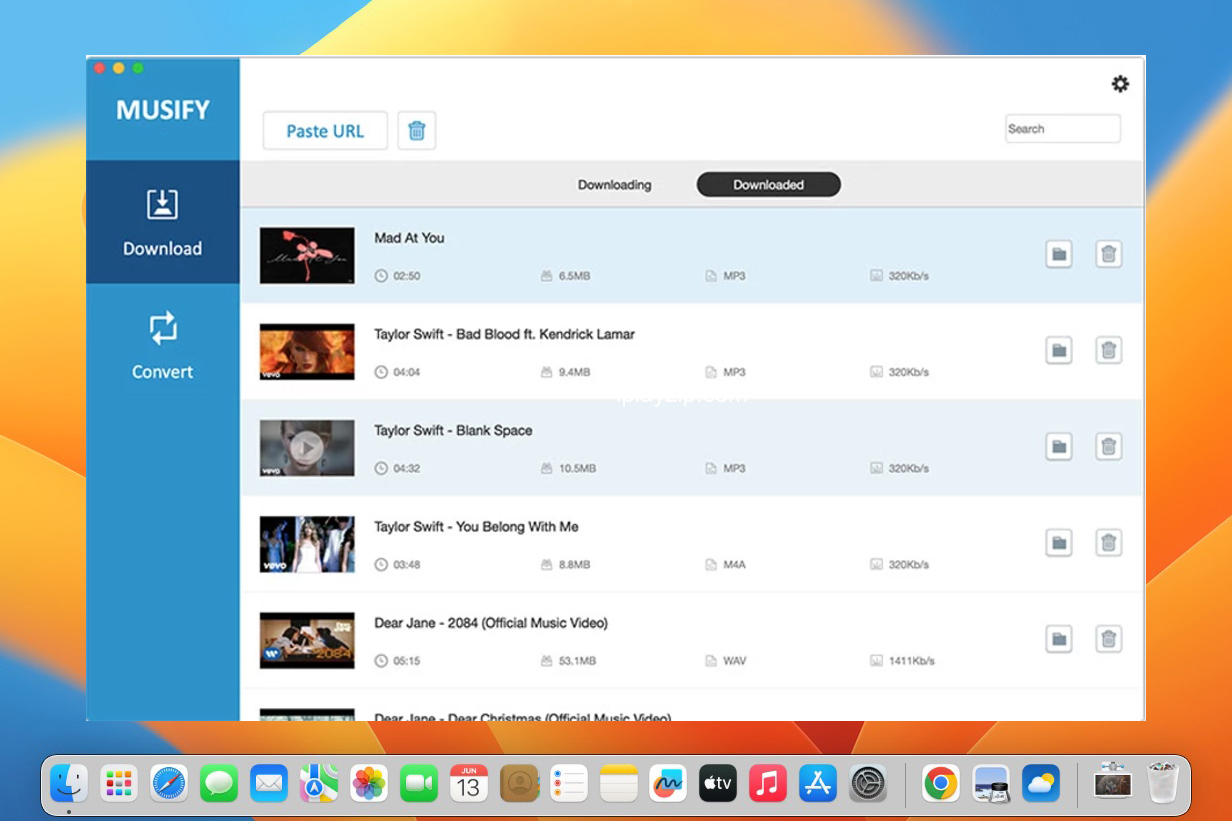The image size is (1232, 821).
Task: Click the You Belong With Me thumbnail
Action: click(307, 544)
